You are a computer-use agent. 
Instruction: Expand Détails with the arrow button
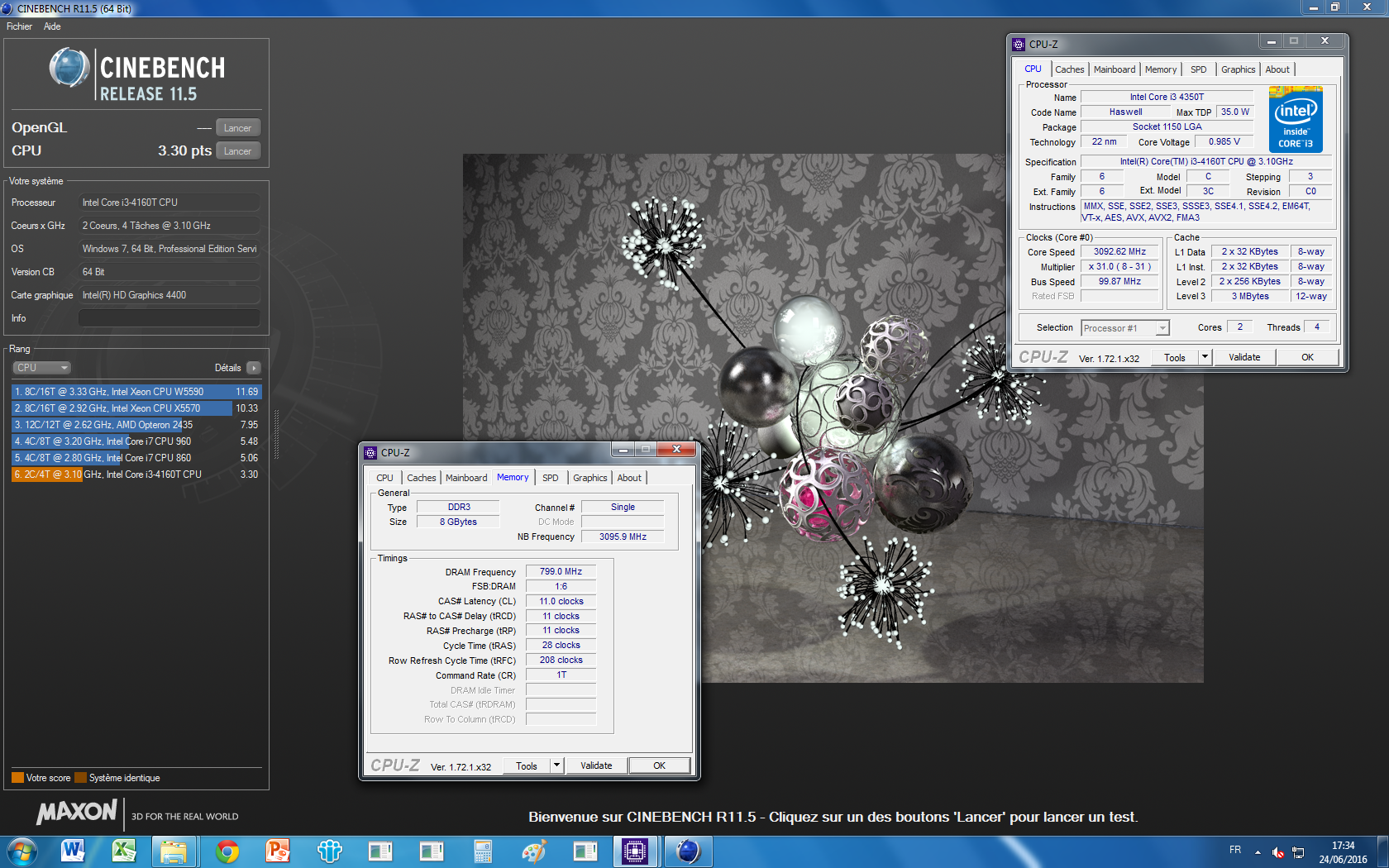coord(253,368)
